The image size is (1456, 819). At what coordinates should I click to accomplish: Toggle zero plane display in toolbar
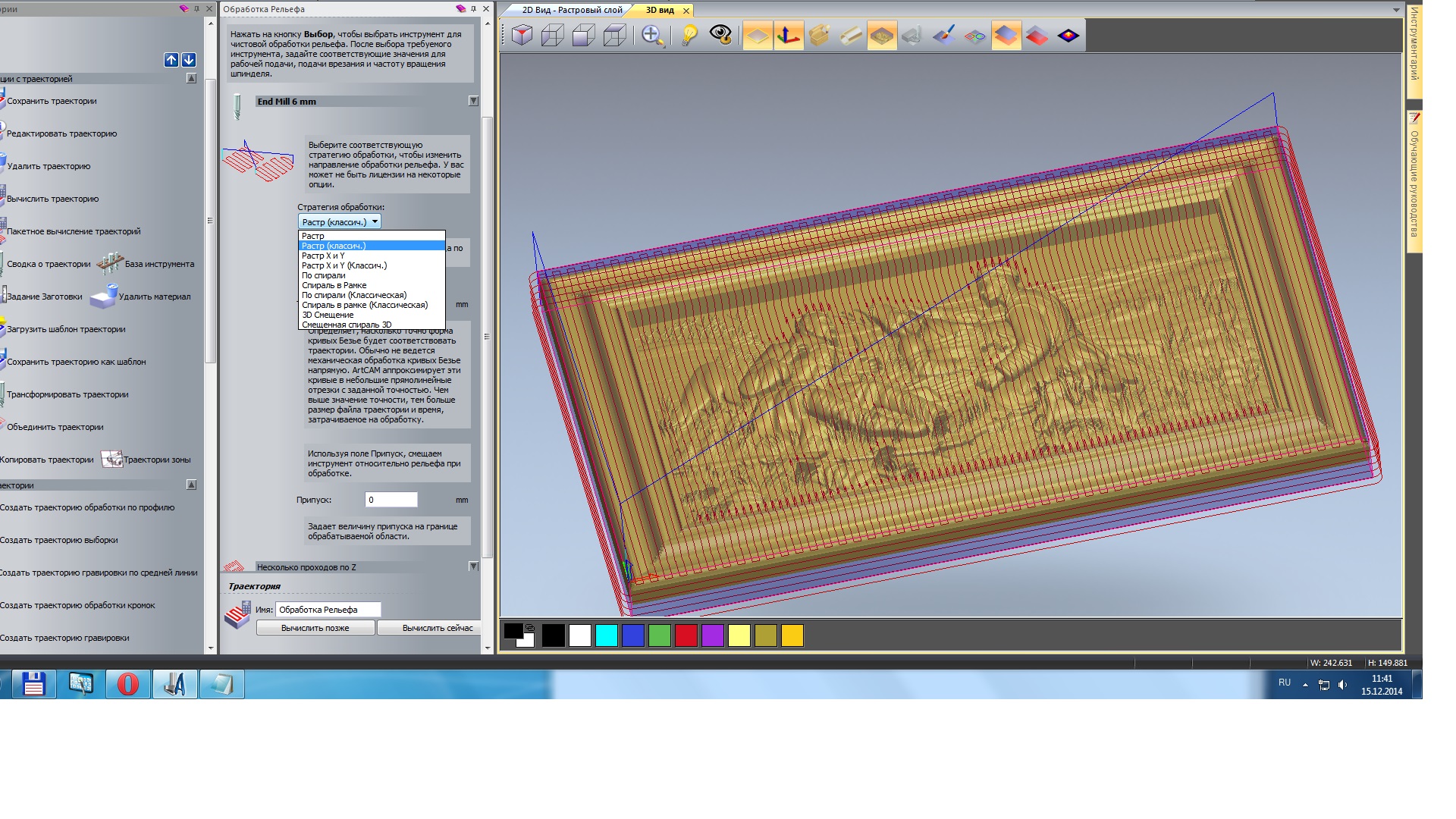758,36
